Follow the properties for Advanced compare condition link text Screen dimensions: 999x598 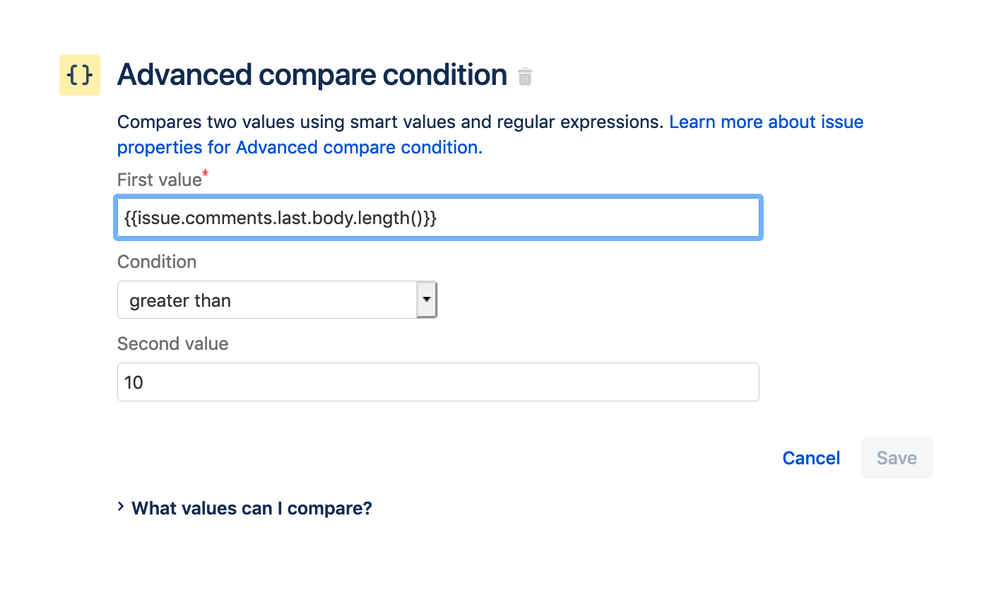pos(299,147)
